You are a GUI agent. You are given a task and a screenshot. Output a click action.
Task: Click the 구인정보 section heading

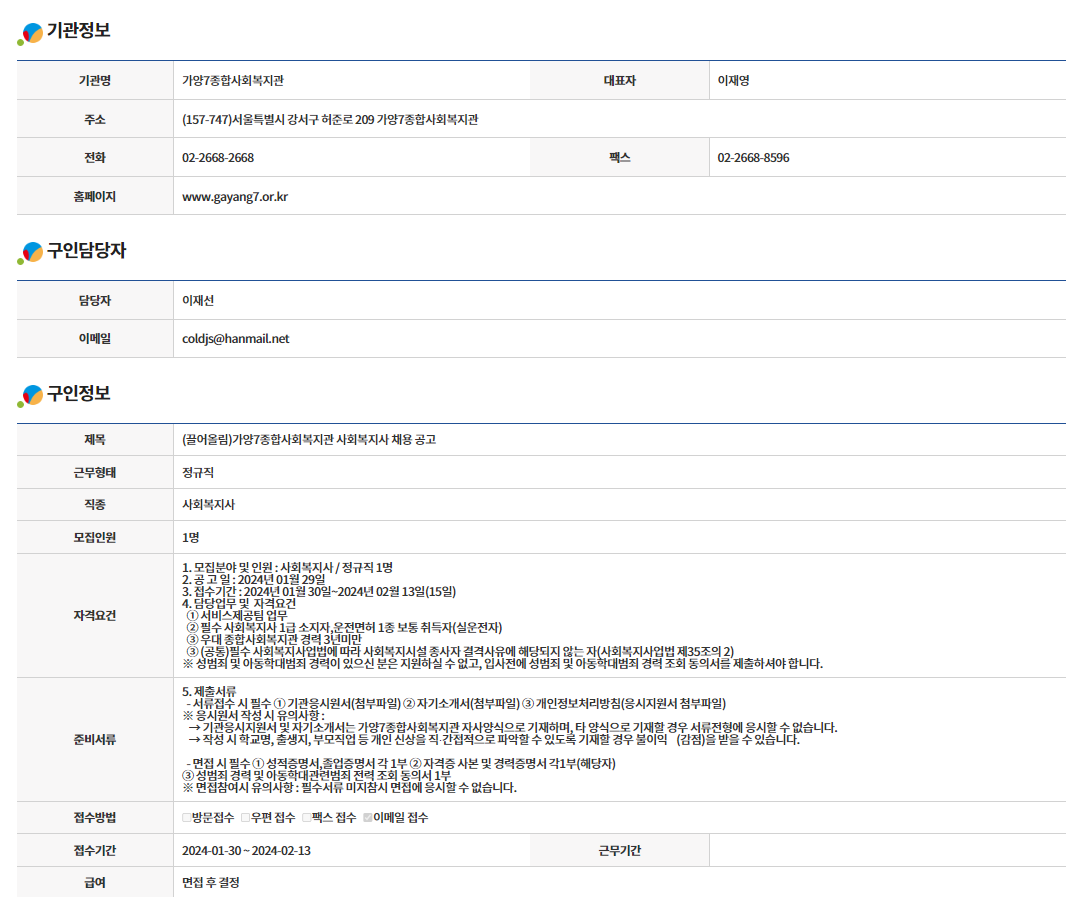[x=78, y=394]
